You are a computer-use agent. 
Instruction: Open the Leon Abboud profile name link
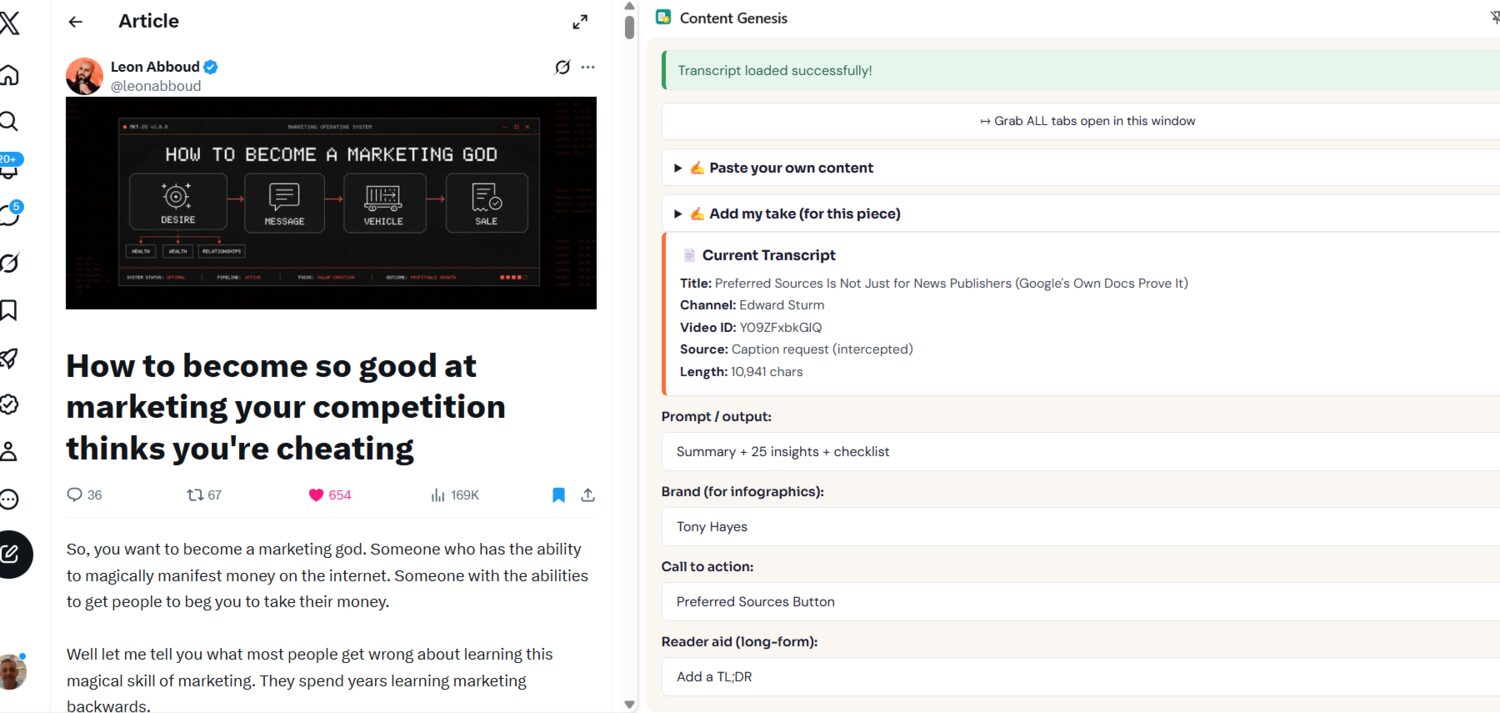coord(155,67)
